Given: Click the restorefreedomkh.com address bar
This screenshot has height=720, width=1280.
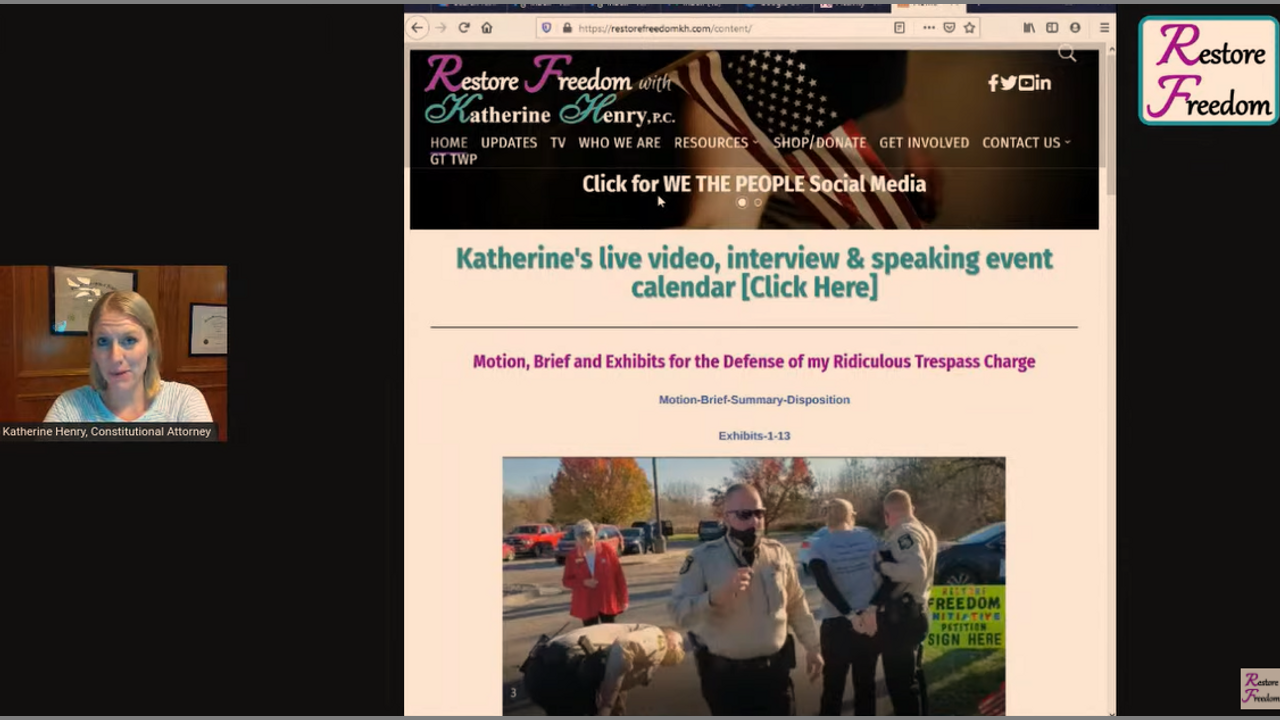Looking at the screenshot, I should 700,28.
